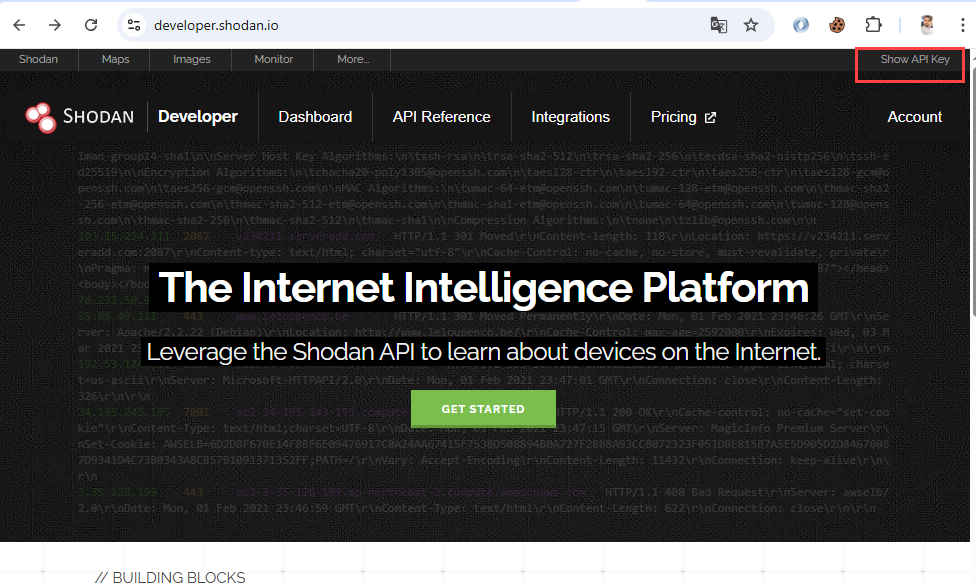Reload the page with the refresh icon
976x584 pixels.
pos(91,25)
